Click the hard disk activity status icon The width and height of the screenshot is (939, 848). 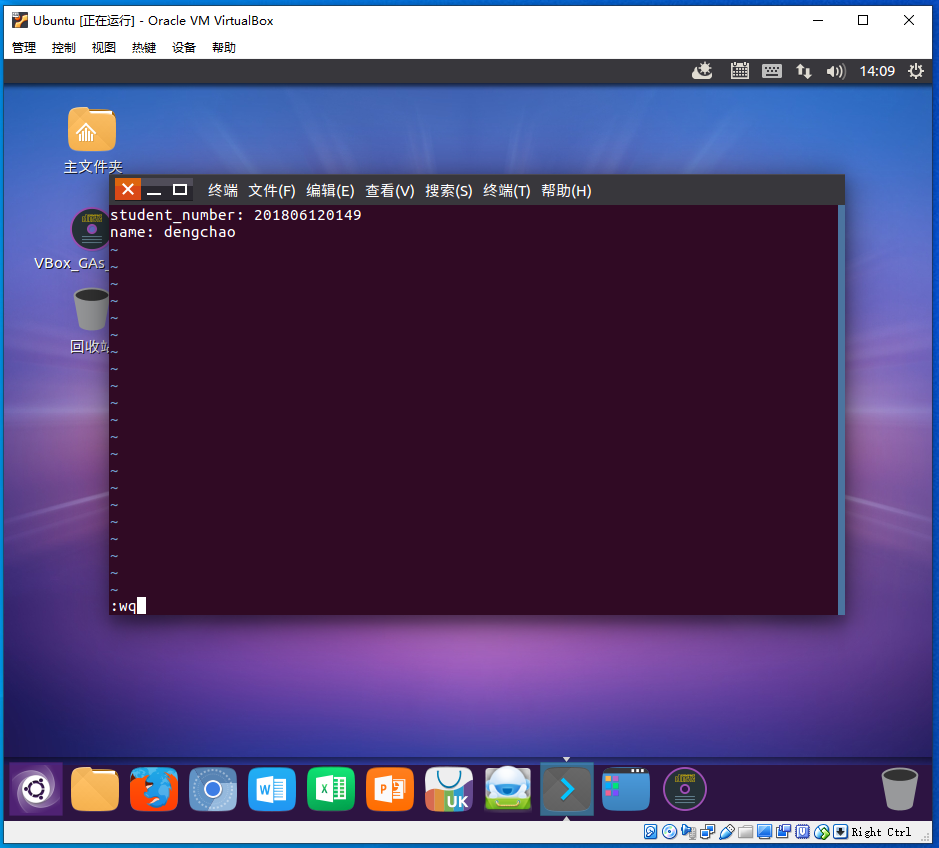point(650,832)
